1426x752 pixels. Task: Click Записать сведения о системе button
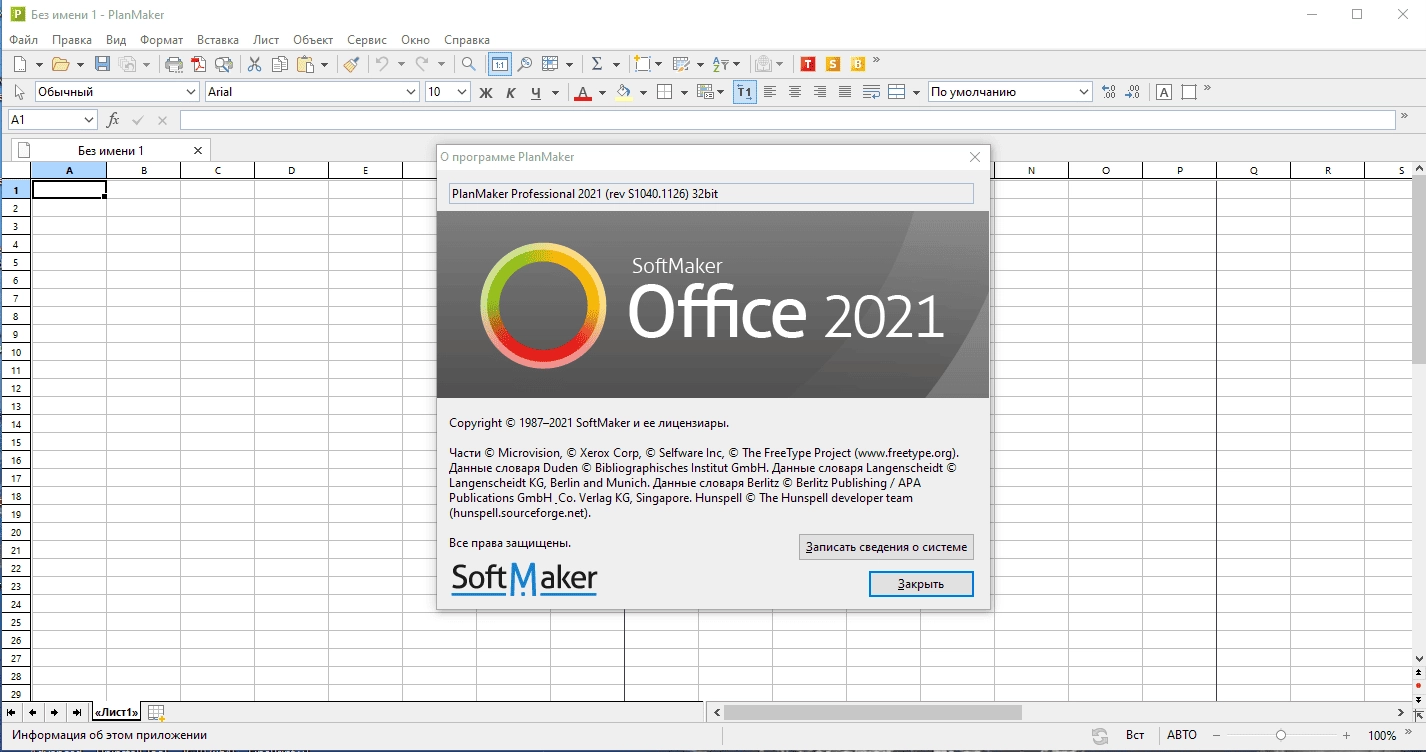tap(886, 547)
